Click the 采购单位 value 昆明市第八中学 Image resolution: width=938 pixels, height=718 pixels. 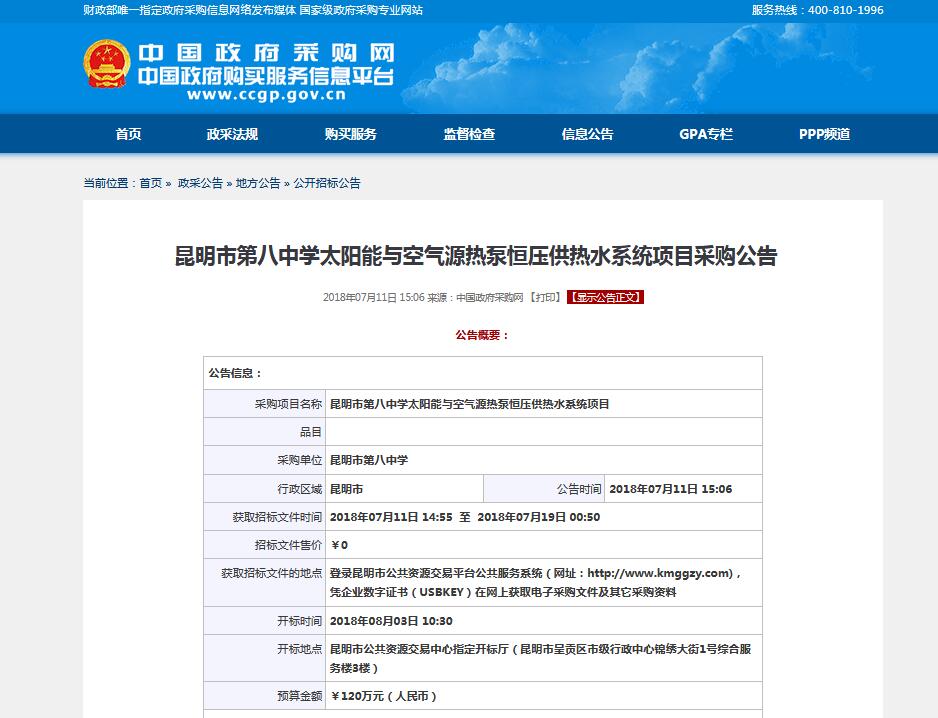pyautogui.click(x=369, y=460)
